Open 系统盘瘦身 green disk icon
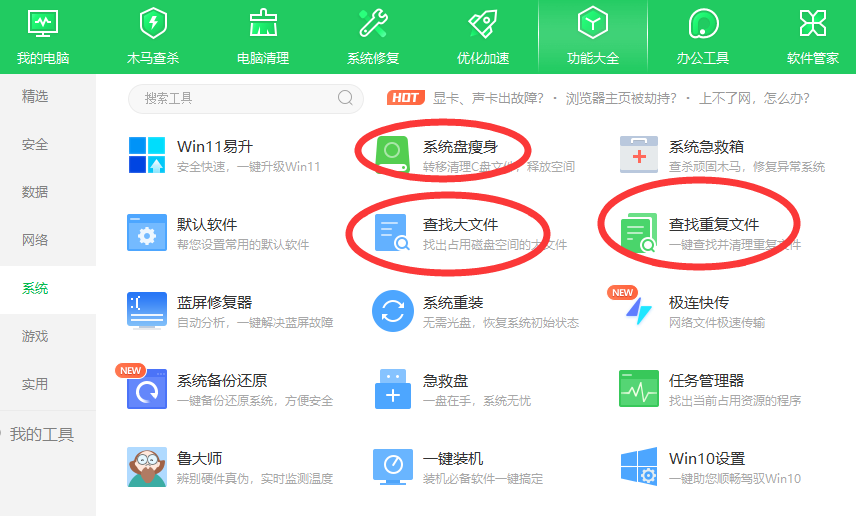Screen dimensions: 856x516 click(x=392, y=155)
